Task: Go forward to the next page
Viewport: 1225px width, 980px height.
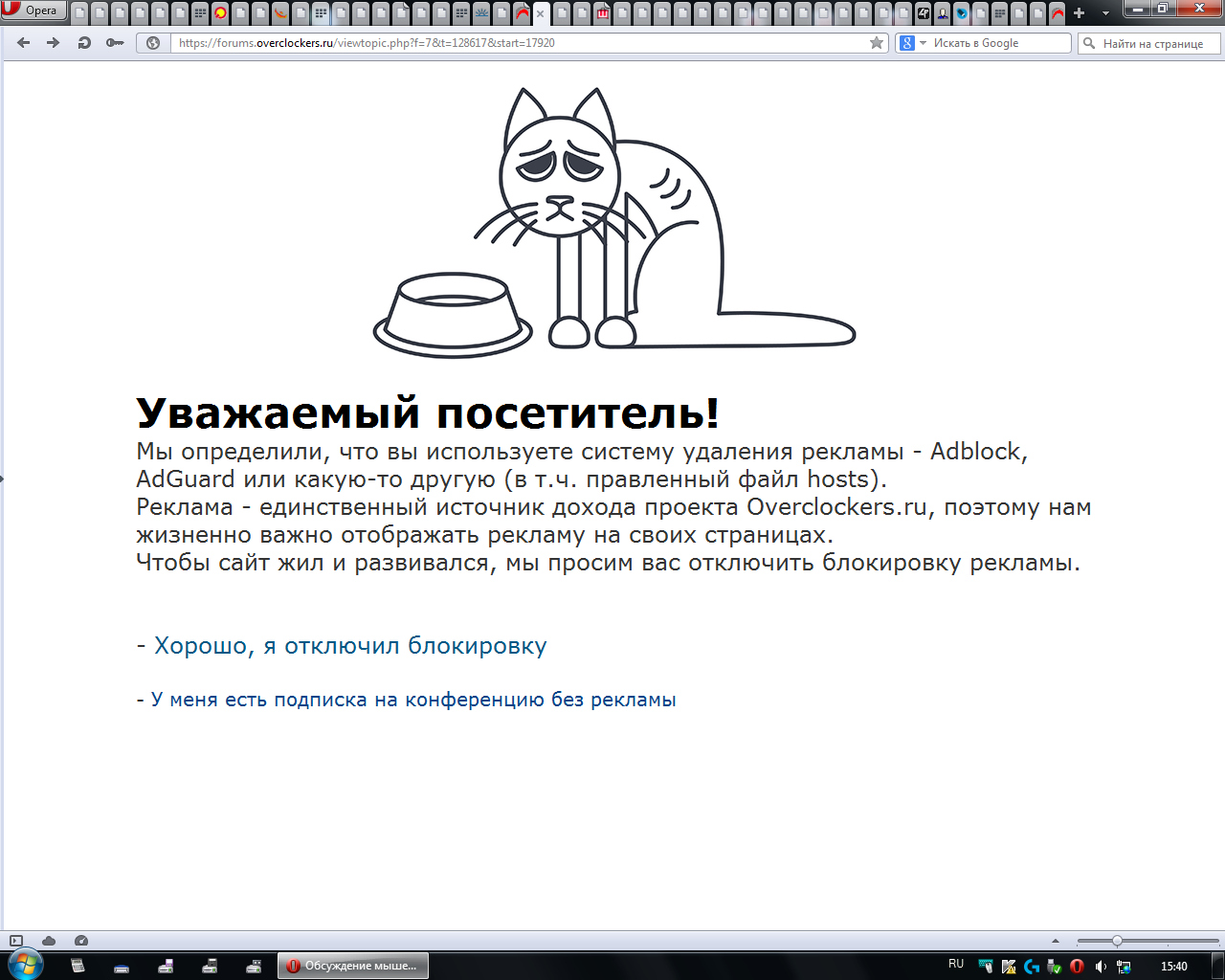Action: [54, 43]
